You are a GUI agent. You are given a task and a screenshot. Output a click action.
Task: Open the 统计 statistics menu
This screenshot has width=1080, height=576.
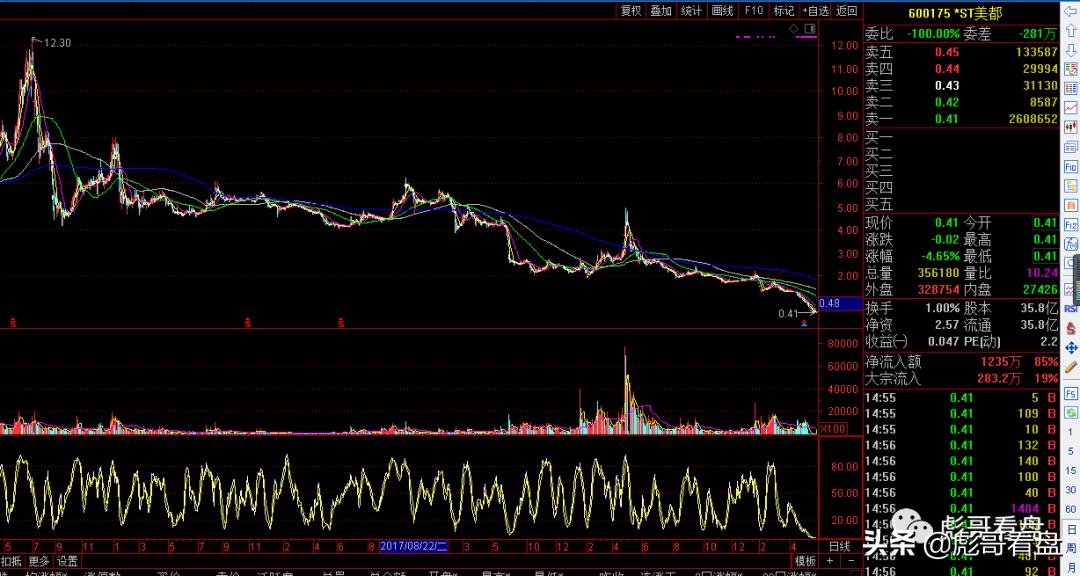(x=691, y=10)
